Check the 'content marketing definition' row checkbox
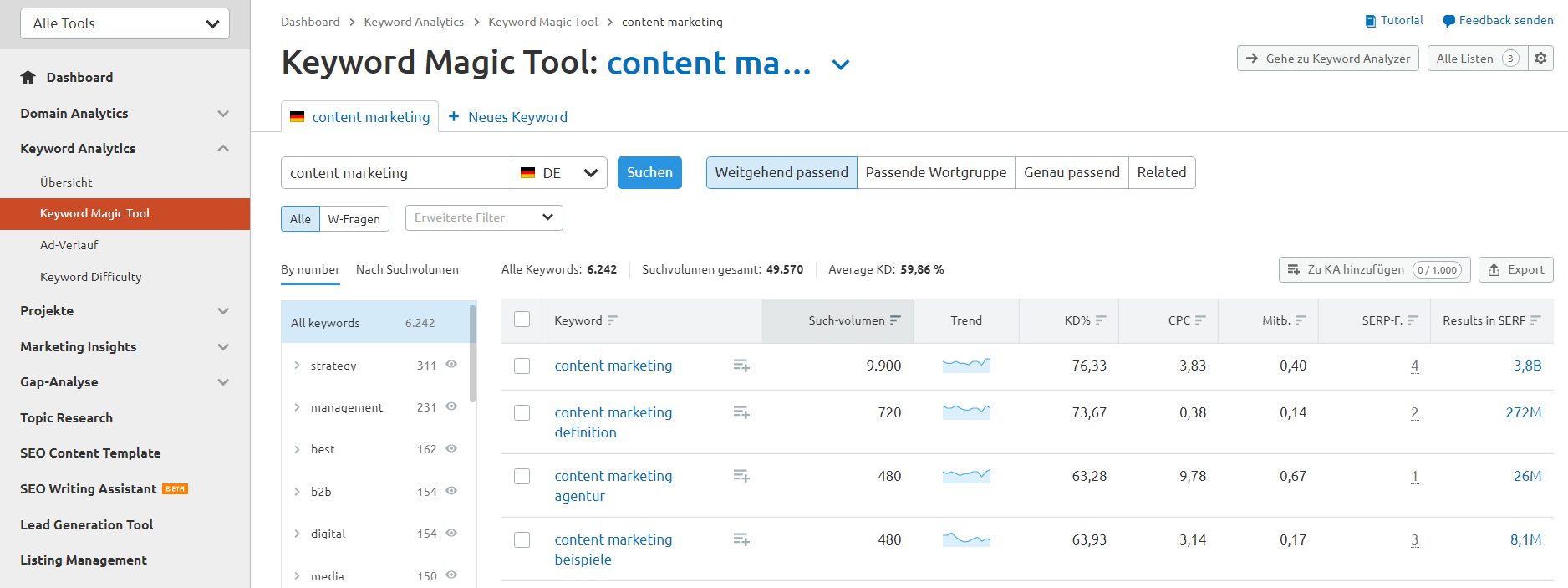 pos(522,413)
